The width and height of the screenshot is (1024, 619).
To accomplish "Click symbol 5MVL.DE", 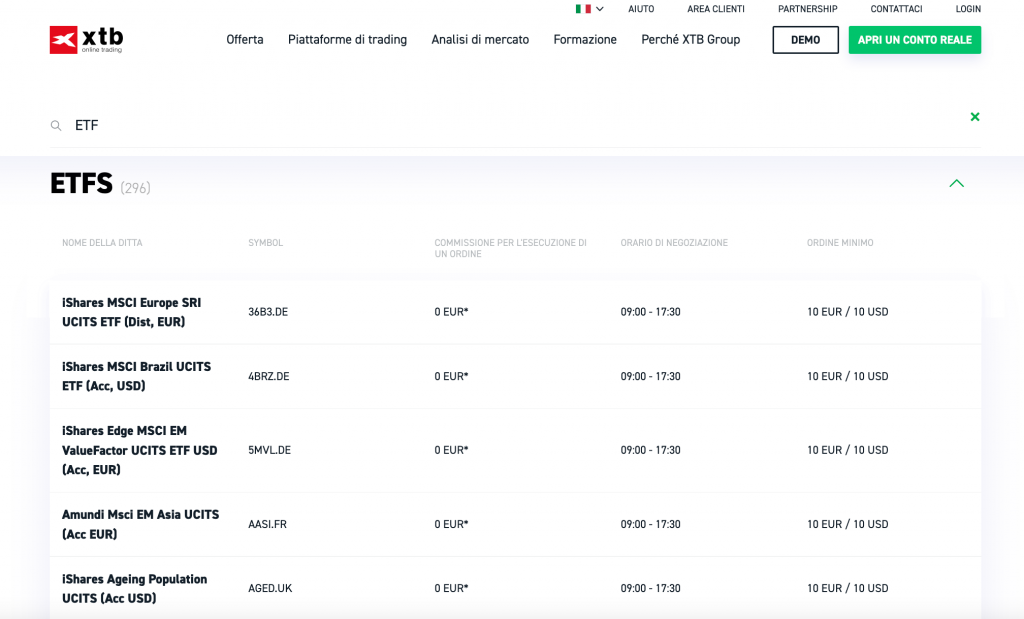I will pyautogui.click(x=269, y=450).
